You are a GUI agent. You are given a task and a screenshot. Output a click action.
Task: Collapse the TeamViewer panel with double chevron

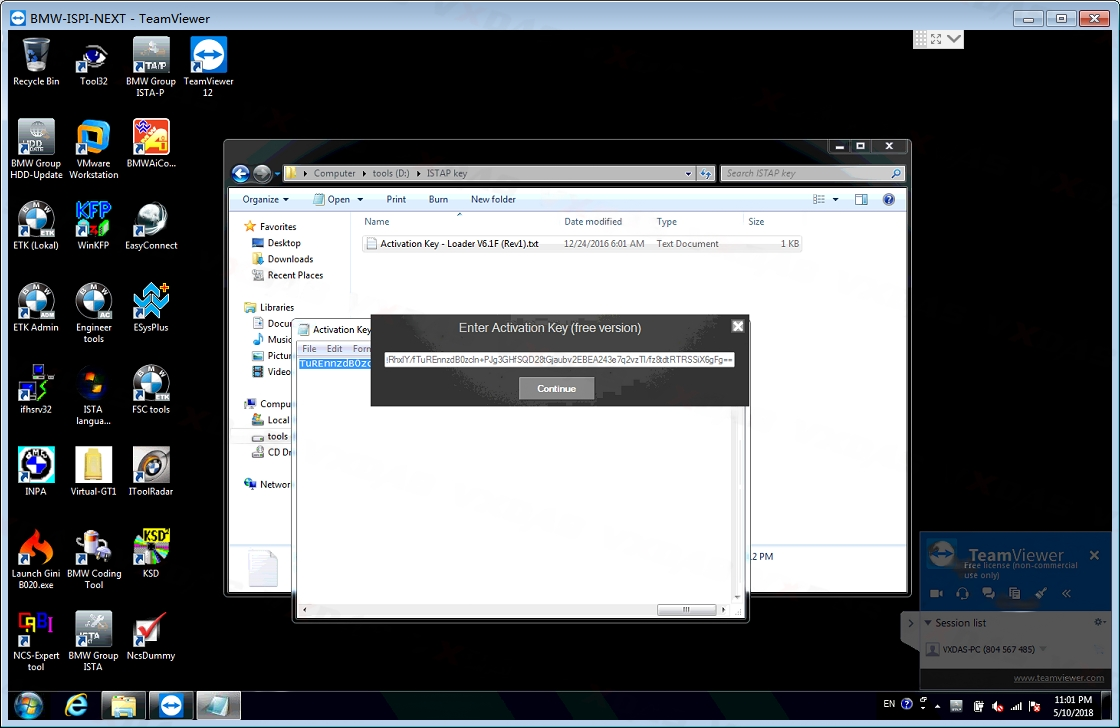click(x=1066, y=593)
